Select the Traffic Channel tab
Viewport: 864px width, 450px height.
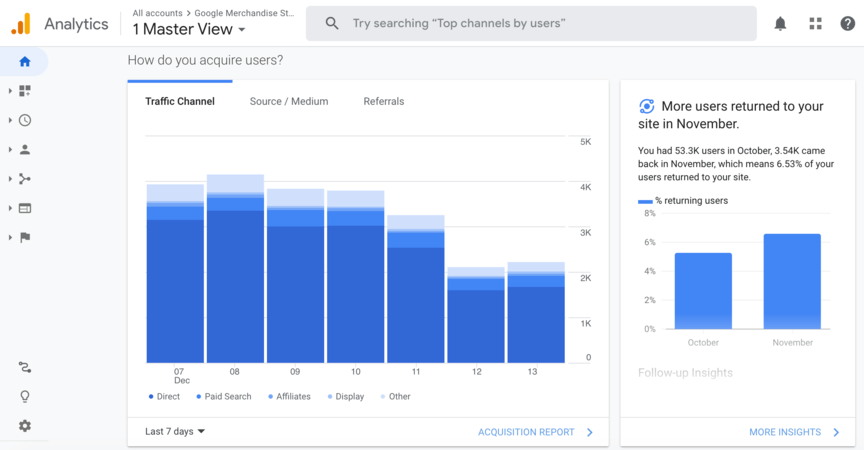180,101
